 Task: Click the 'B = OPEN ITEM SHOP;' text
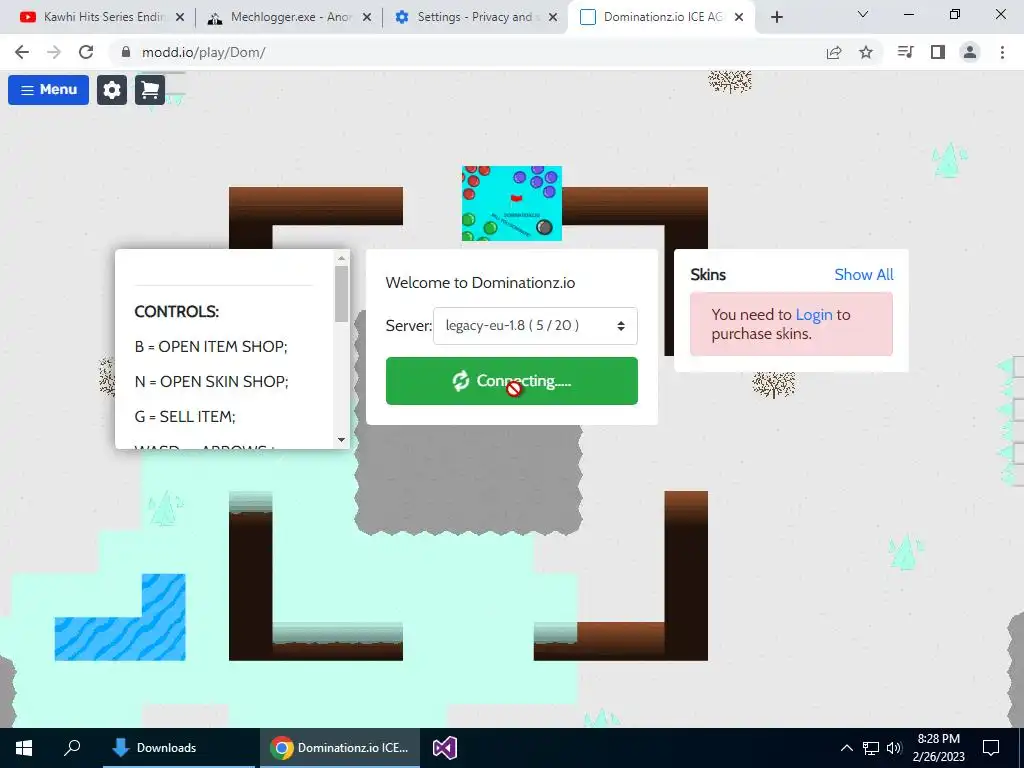tap(211, 346)
